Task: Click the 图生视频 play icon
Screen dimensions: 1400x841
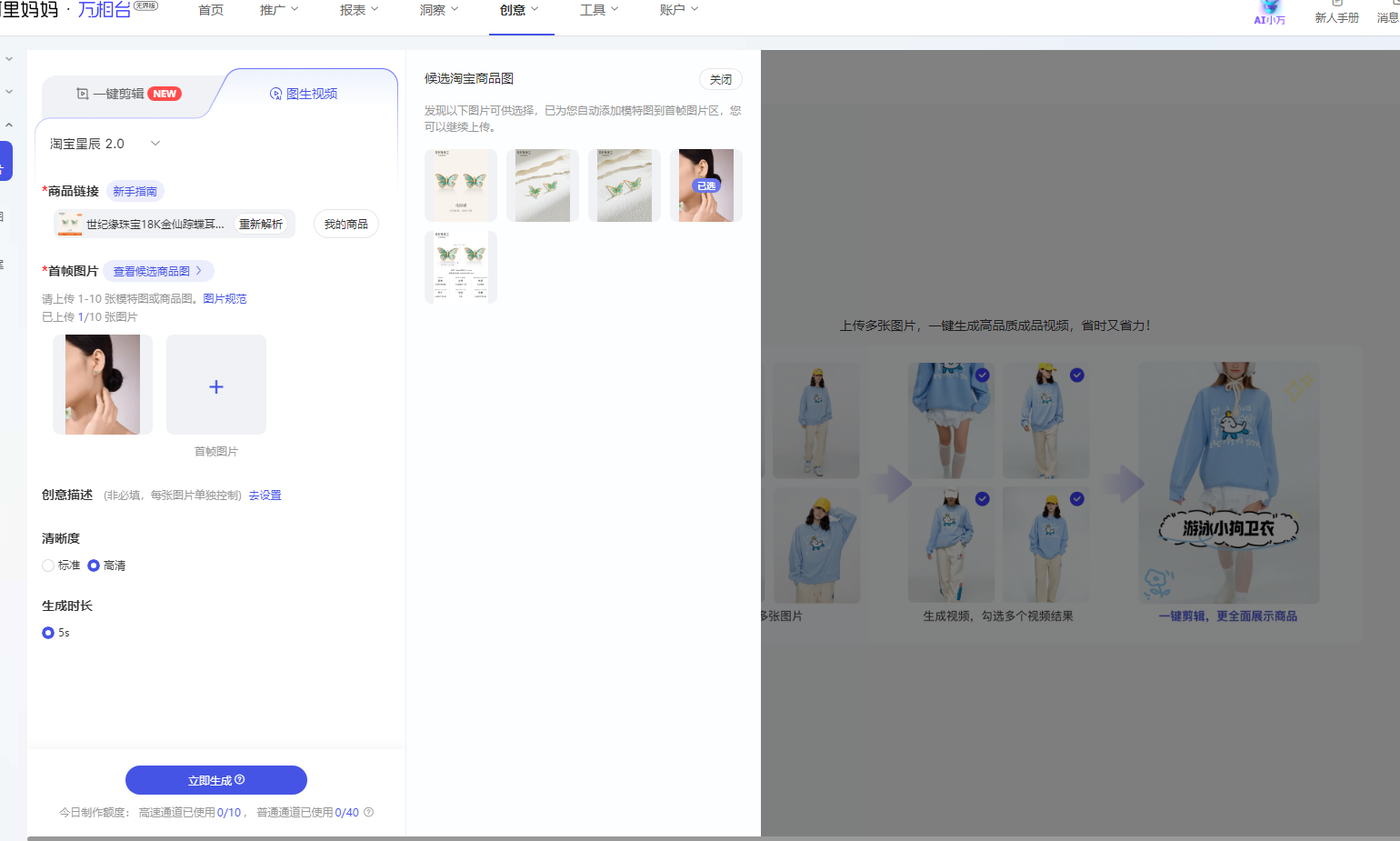Action: [276, 94]
